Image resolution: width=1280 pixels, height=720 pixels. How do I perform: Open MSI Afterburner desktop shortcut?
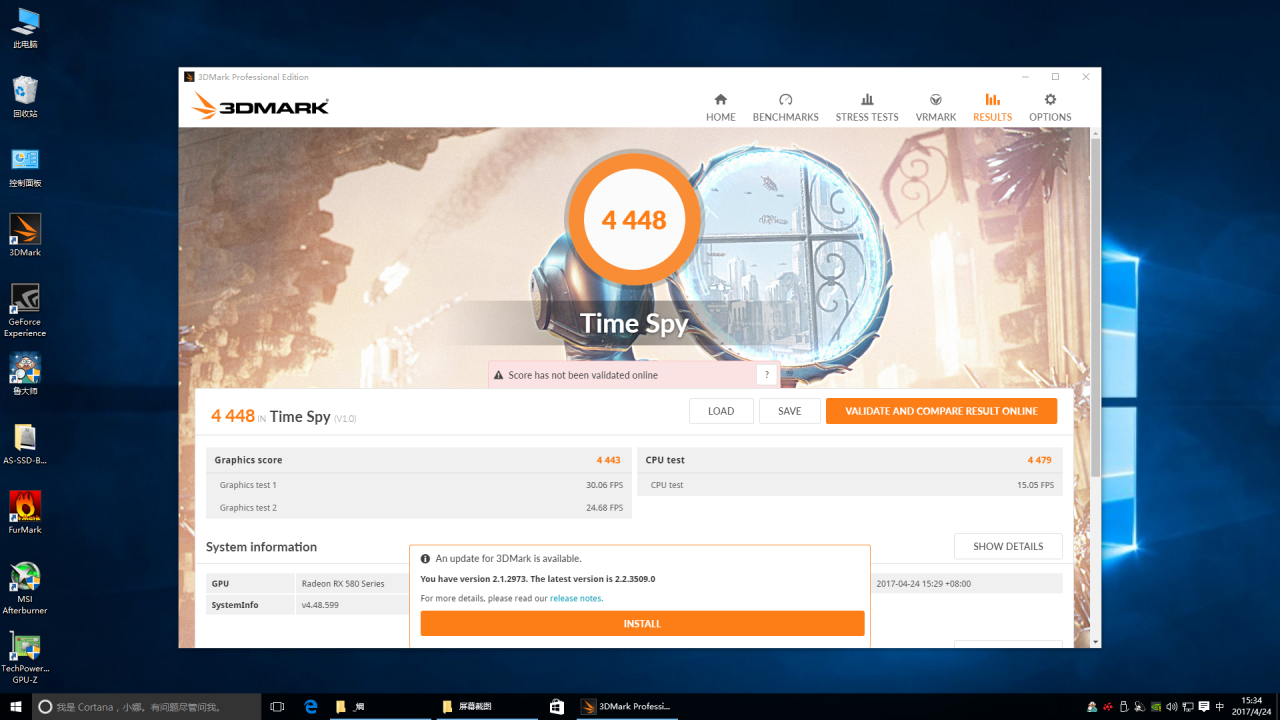point(25,588)
